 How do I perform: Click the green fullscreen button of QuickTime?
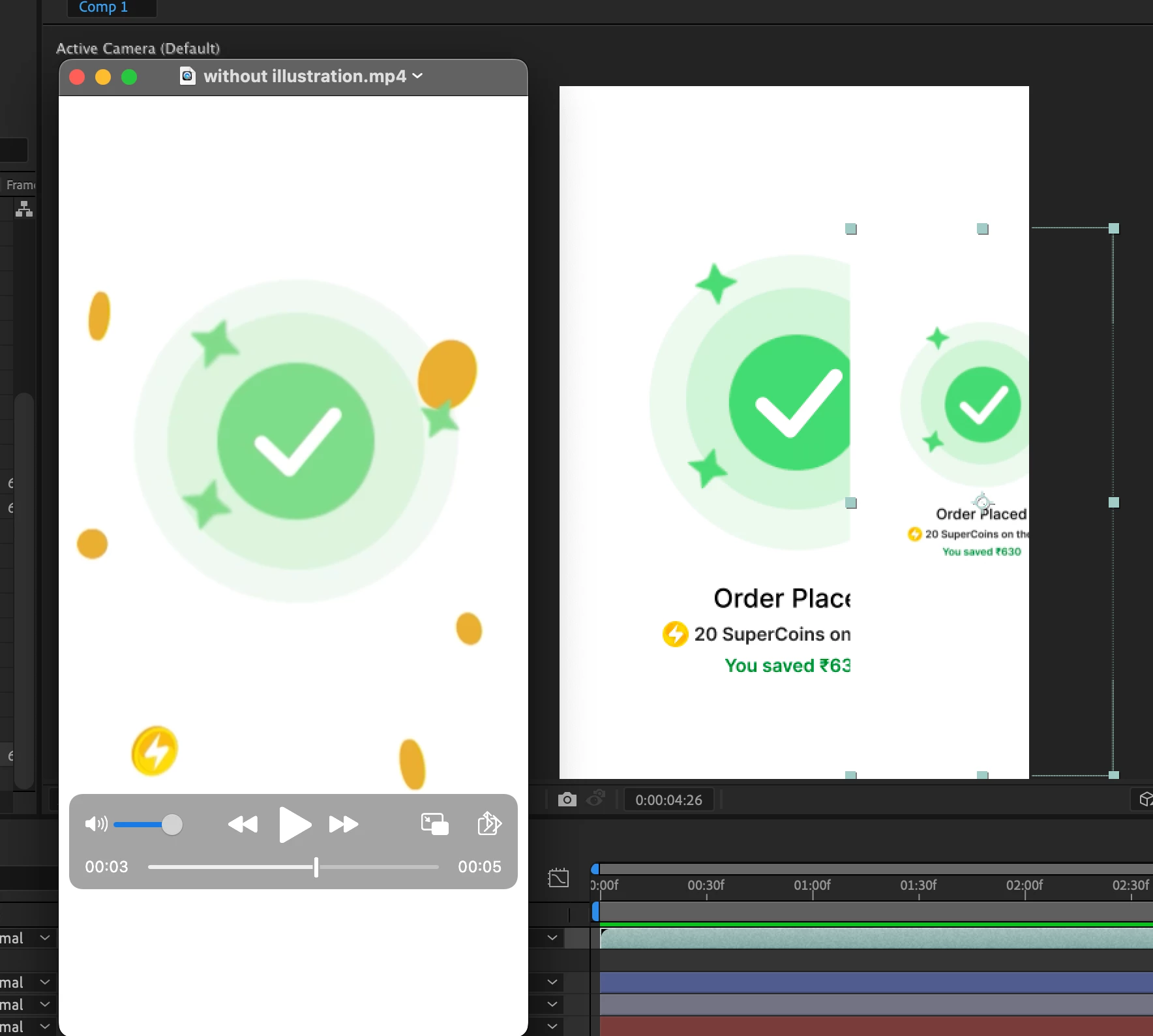[129, 77]
